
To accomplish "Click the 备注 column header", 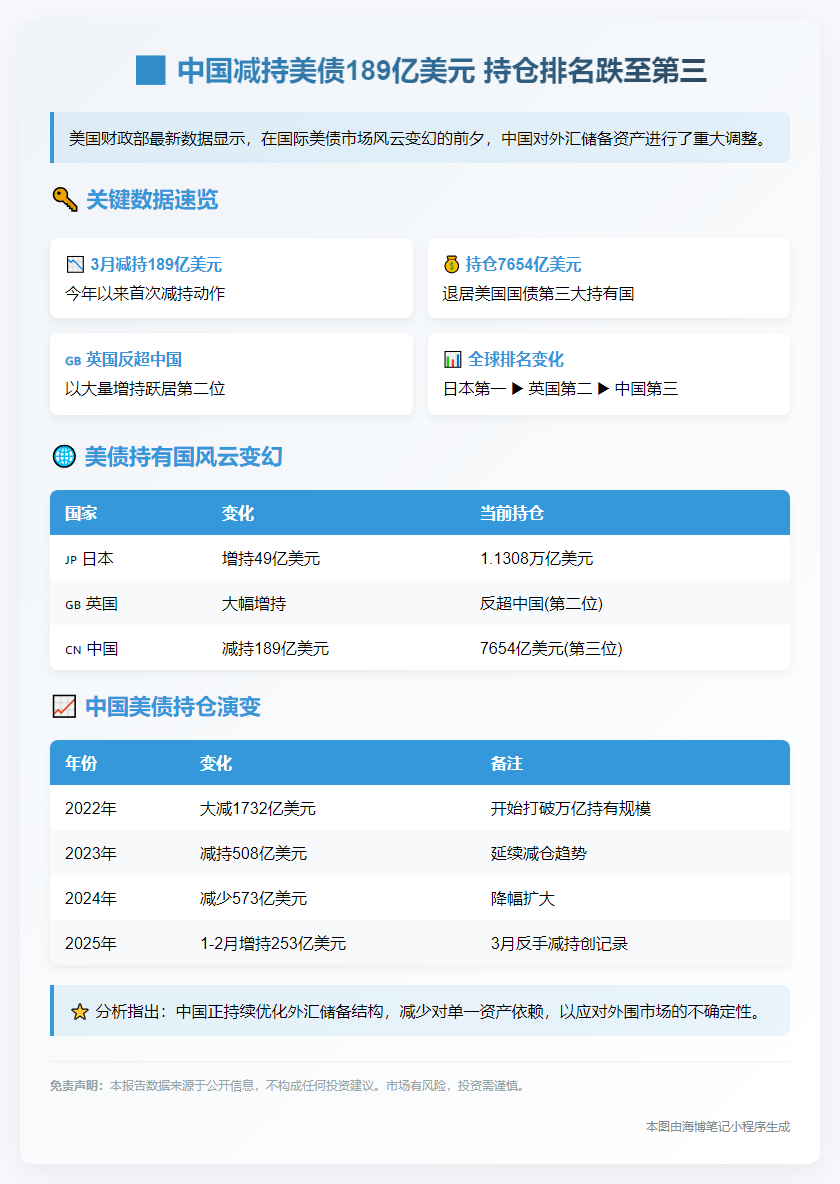I will point(507,763).
